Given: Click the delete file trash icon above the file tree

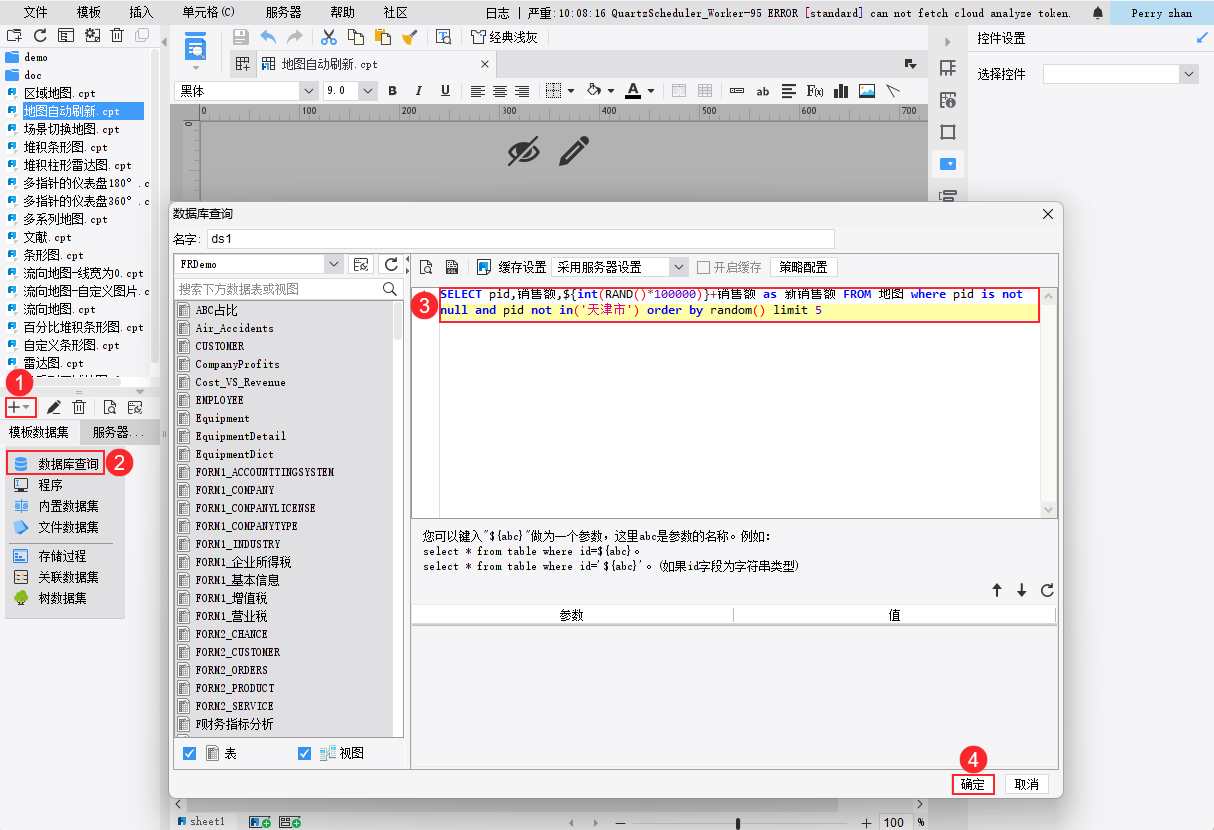Looking at the screenshot, I should pos(117,35).
